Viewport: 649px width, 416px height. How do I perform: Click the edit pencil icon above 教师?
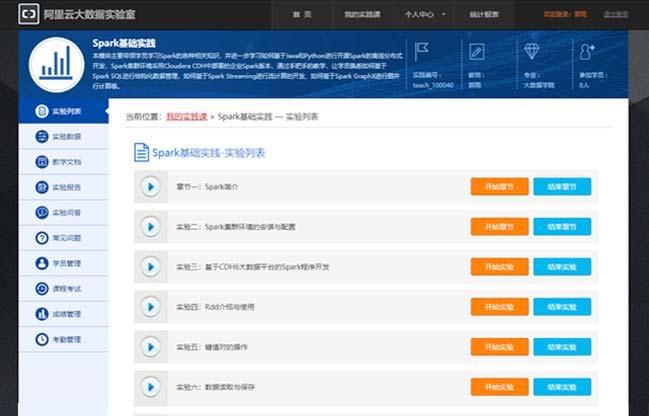coord(476,52)
